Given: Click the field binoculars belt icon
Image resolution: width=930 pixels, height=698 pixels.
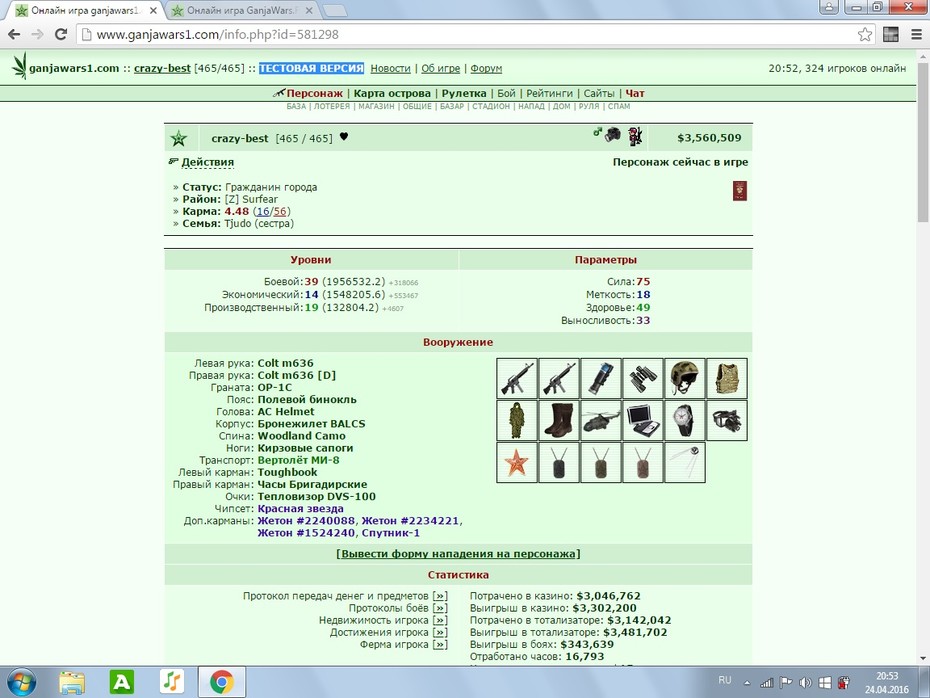Looking at the screenshot, I should (x=643, y=378).
